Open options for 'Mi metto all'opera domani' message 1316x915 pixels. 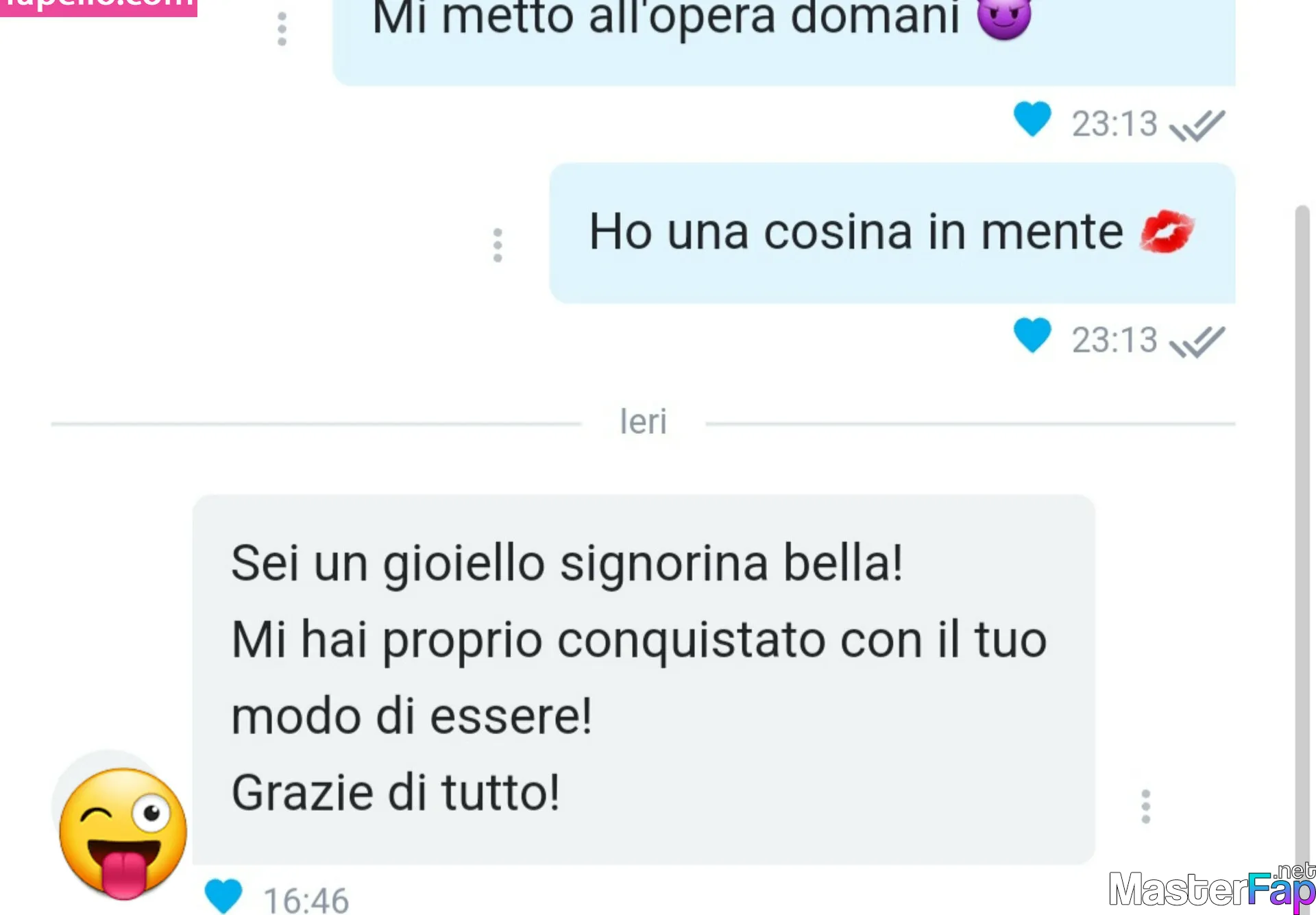click(x=282, y=29)
